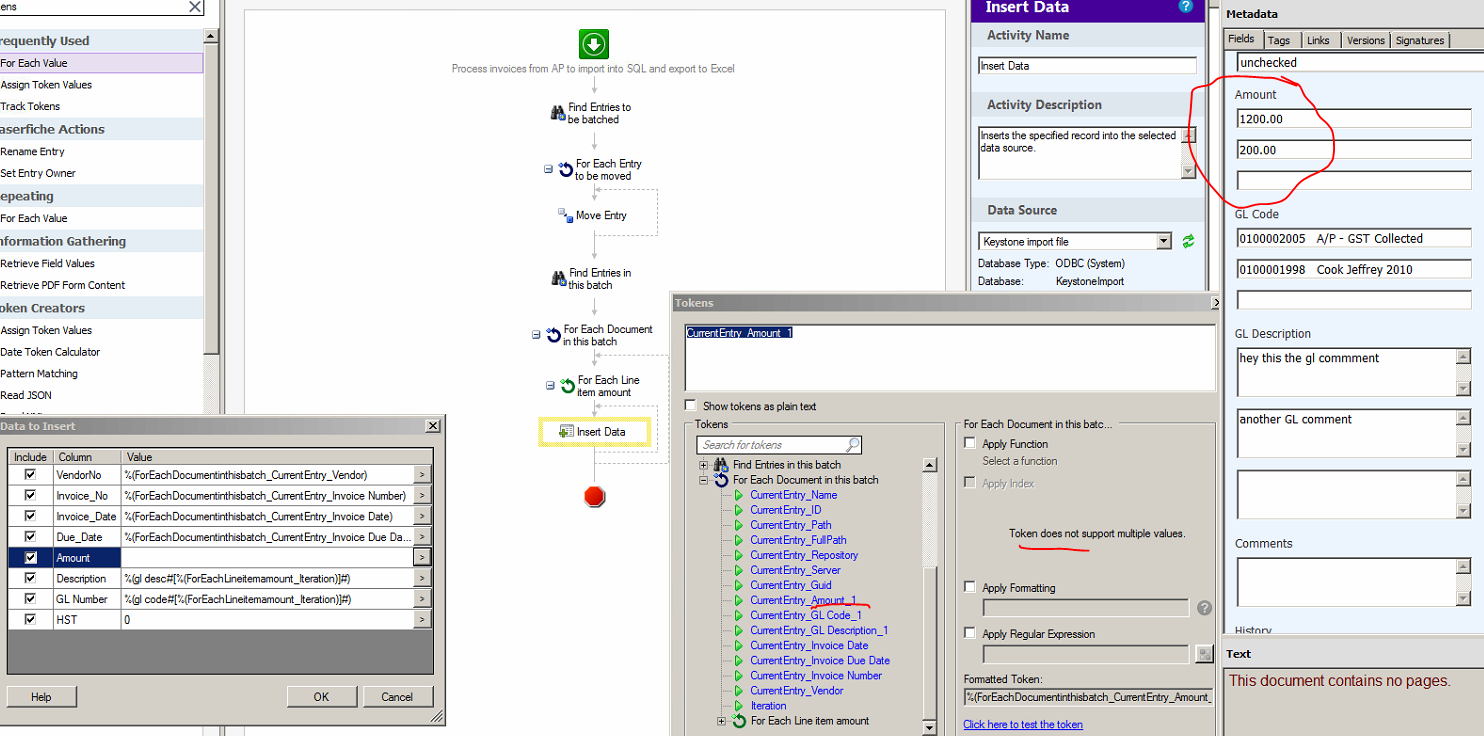Screen dimensions: 1484x736
Task: Click down arrow of Activity Description scrollbar
Action: coord(1188,171)
